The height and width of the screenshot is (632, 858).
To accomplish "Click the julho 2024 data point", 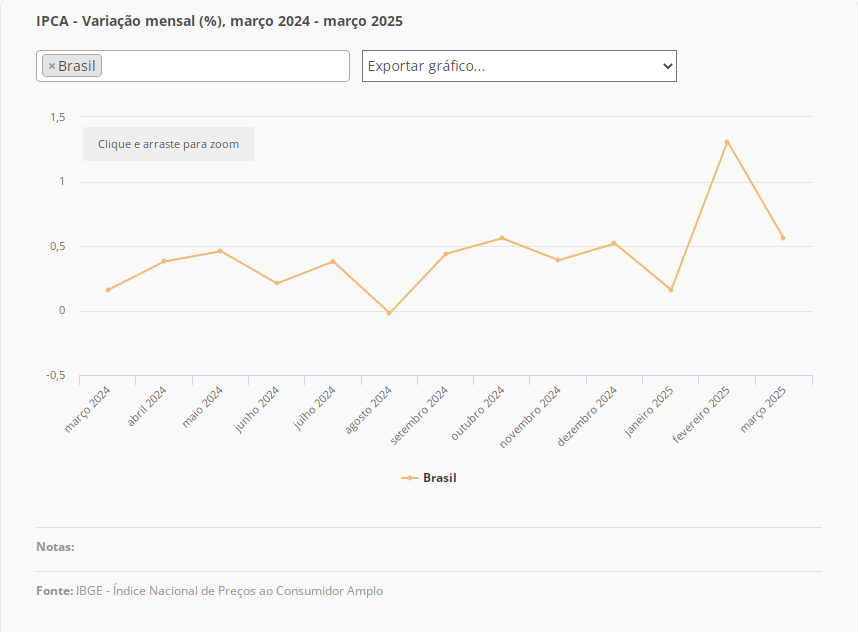I will coord(333,261).
